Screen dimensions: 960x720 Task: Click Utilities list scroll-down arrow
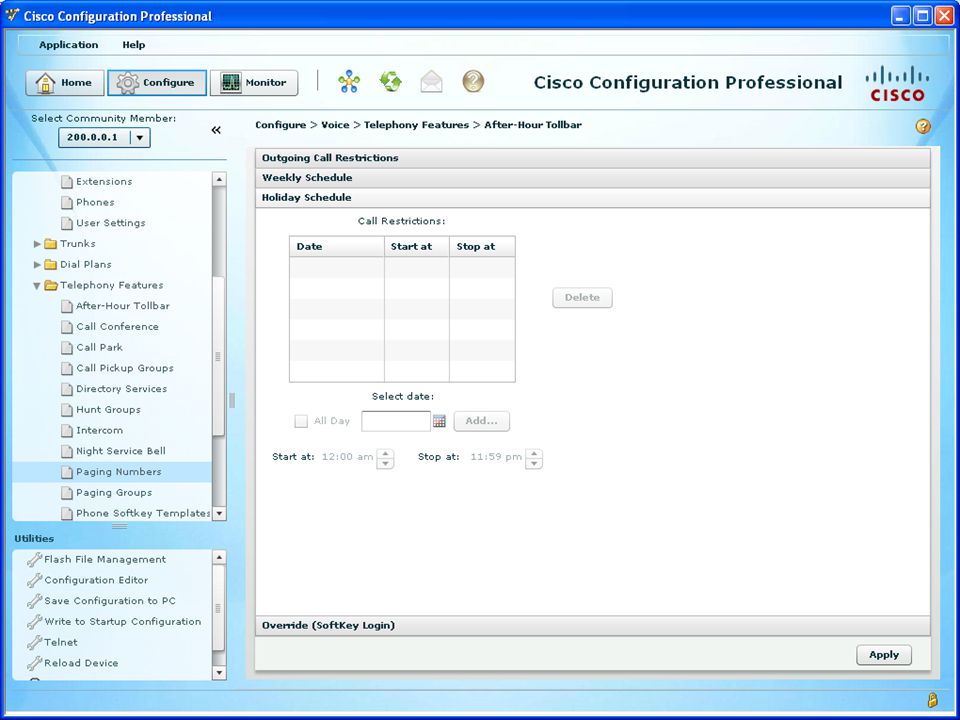pyautogui.click(x=219, y=673)
